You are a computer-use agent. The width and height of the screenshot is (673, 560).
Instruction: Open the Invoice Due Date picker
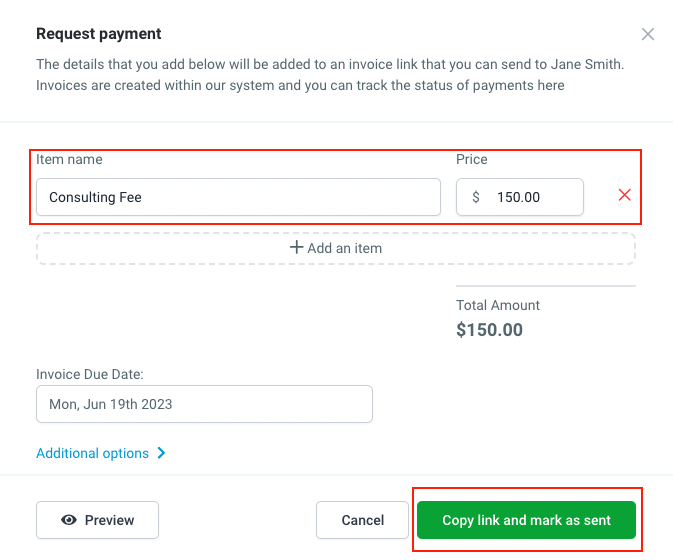204,405
